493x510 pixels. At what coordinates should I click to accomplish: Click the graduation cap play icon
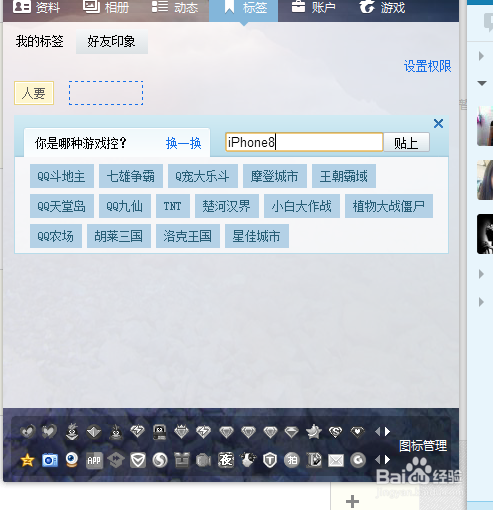(116, 460)
